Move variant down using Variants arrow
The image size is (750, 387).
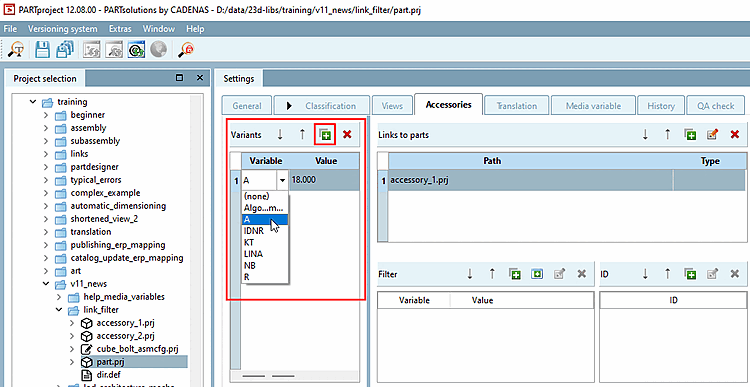pos(280,135)
